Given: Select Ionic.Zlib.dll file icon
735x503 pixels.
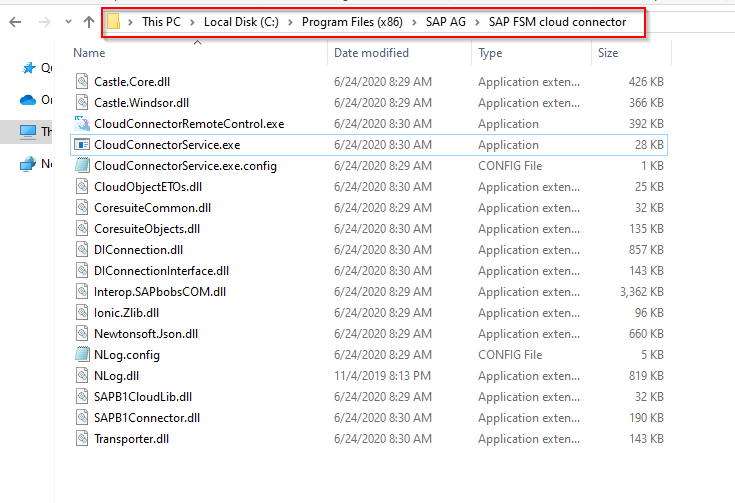Looking at the screenshot, I should point(82,312).
